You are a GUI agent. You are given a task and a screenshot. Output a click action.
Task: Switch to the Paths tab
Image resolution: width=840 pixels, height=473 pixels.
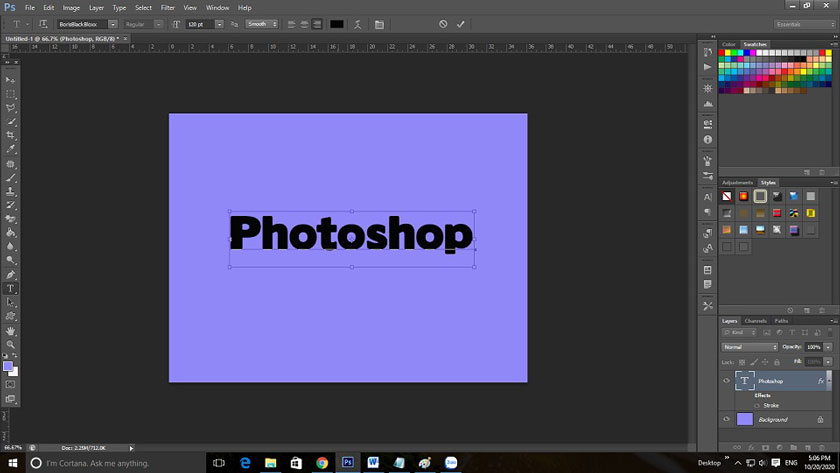tap(782, 321)
